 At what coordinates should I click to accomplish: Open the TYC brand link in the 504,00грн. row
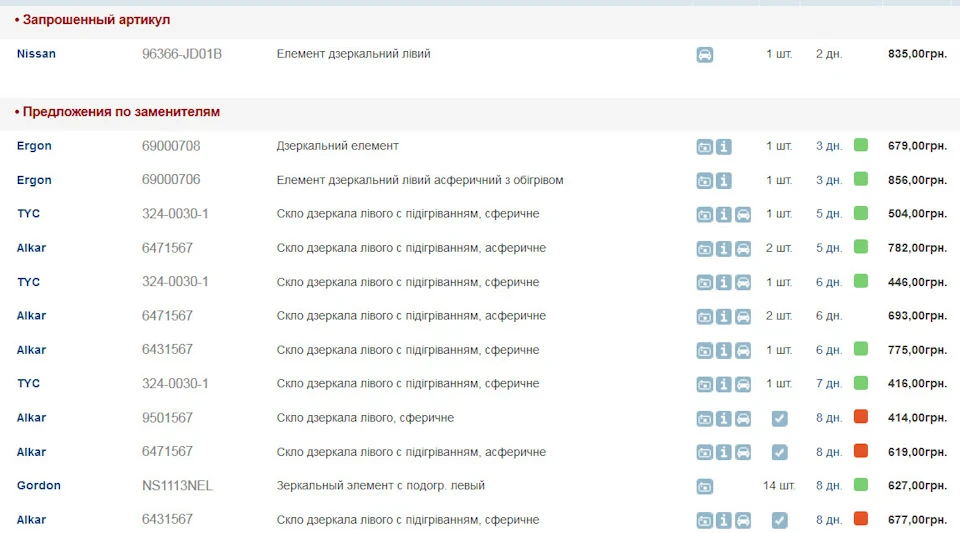28,214
